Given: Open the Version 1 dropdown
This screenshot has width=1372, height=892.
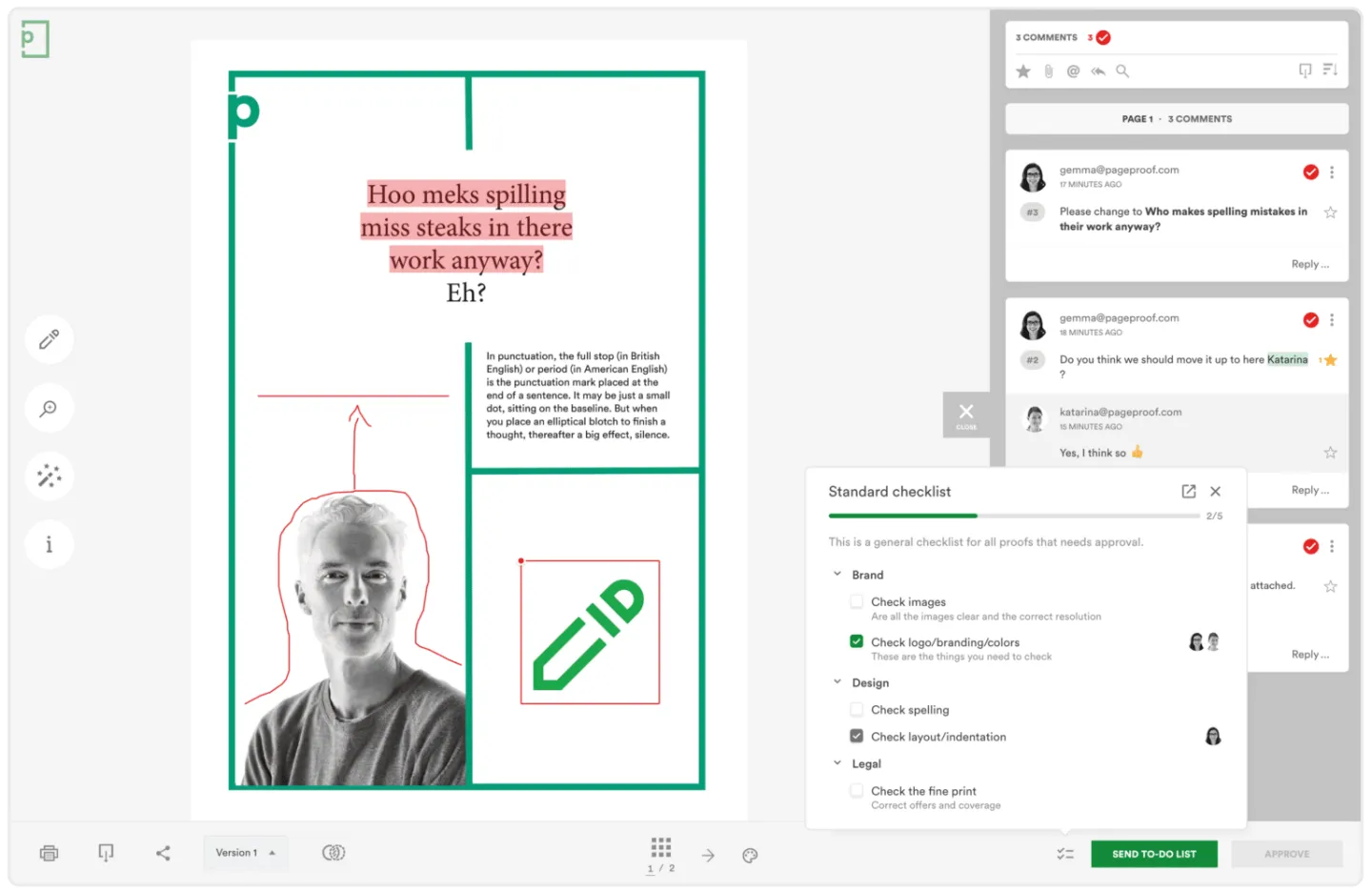Looking at the screenshot, I should (x=246, y=853).
